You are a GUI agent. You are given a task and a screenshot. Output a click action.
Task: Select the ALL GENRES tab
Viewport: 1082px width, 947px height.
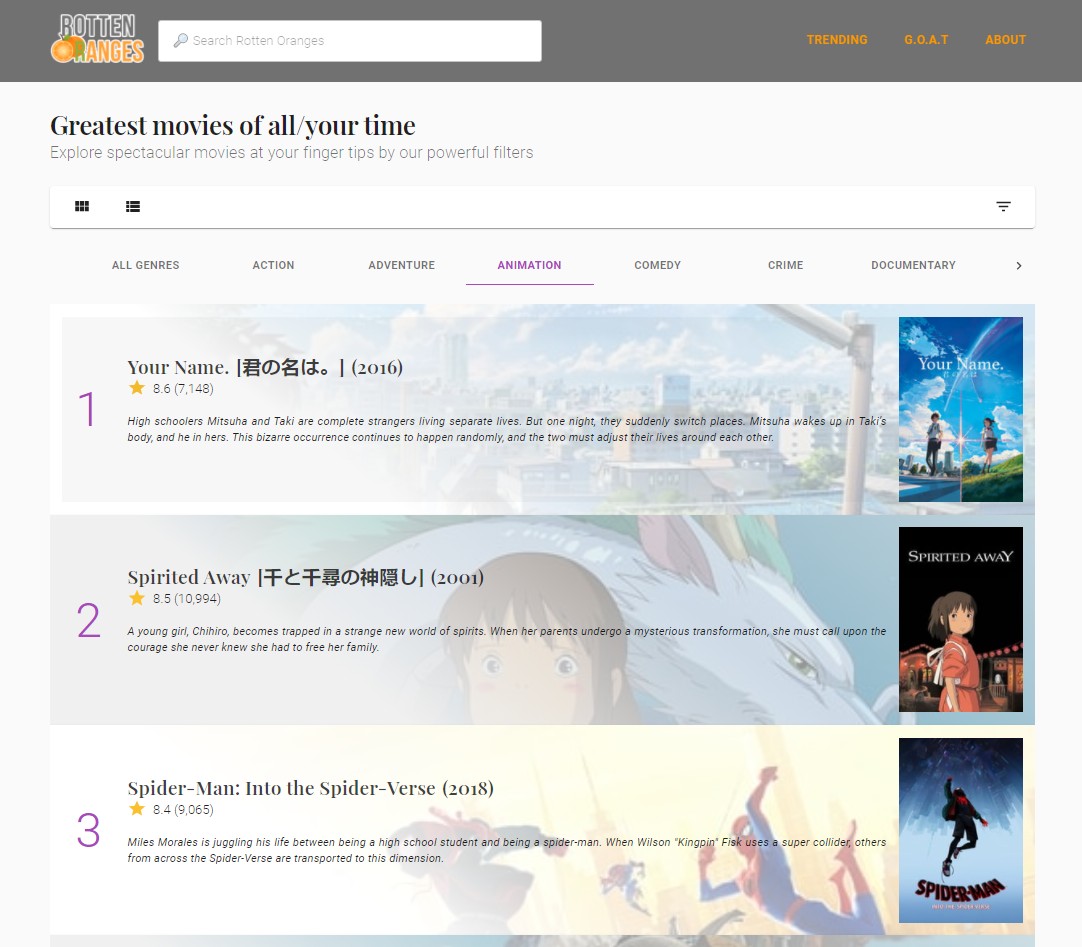click(x=146, y=265)
